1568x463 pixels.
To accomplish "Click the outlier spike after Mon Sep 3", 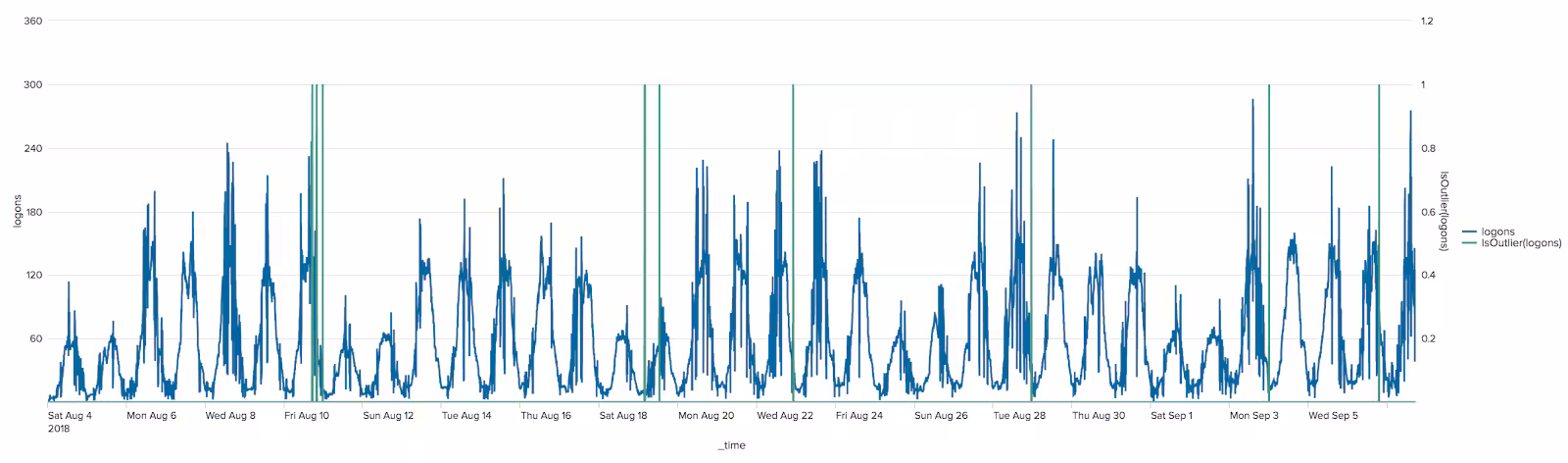I will pos(1269,243).
